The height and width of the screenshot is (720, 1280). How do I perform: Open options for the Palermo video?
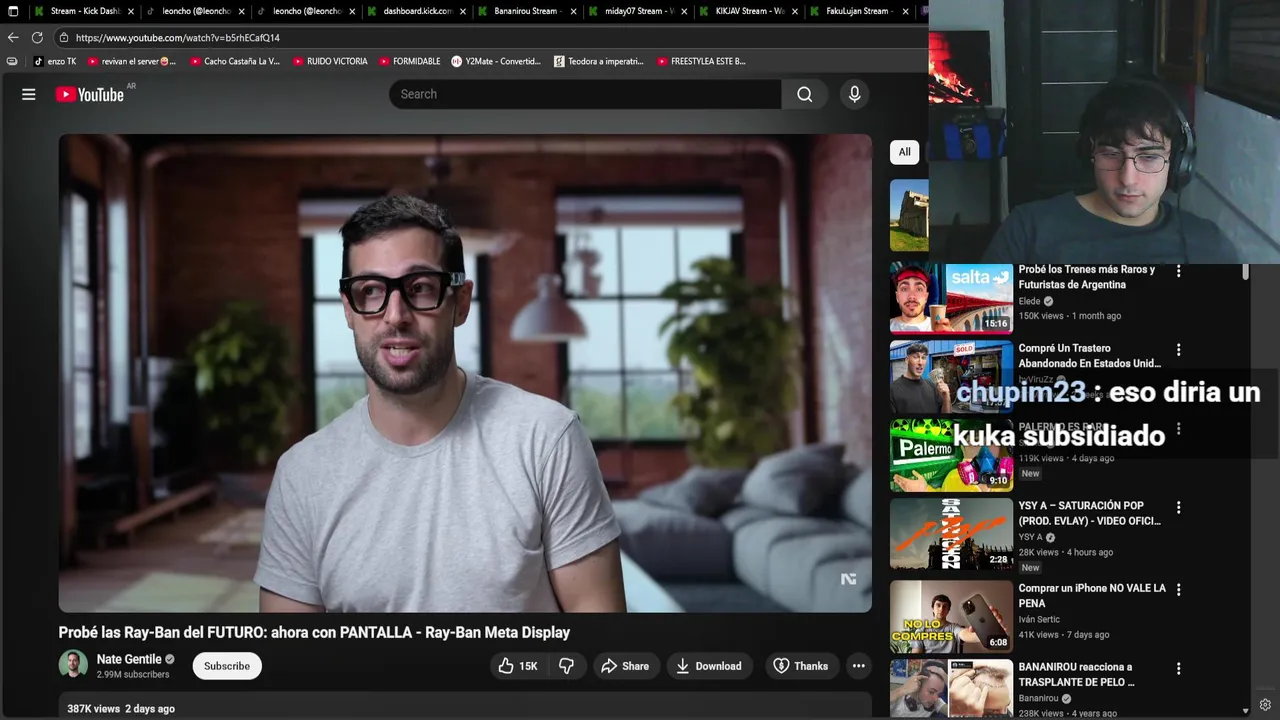pyautogui.click(x=1178, y=428)
